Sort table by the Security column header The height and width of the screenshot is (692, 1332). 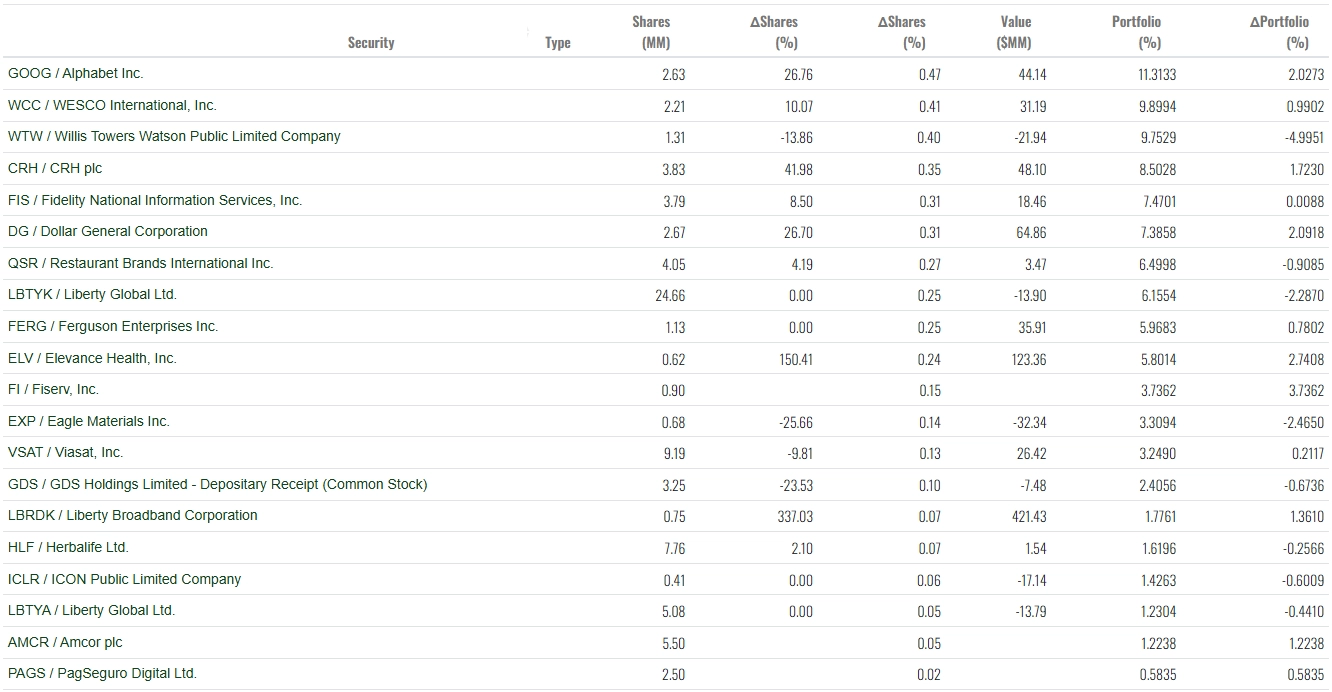pyautogui.click(x=371, y=43)
